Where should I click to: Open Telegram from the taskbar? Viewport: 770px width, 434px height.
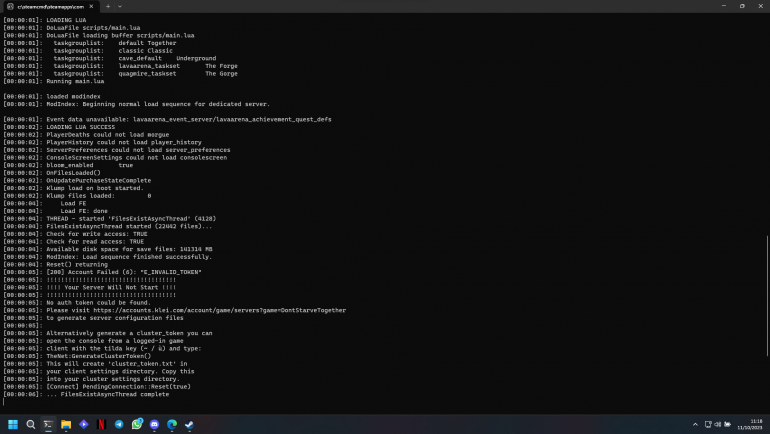120,424
